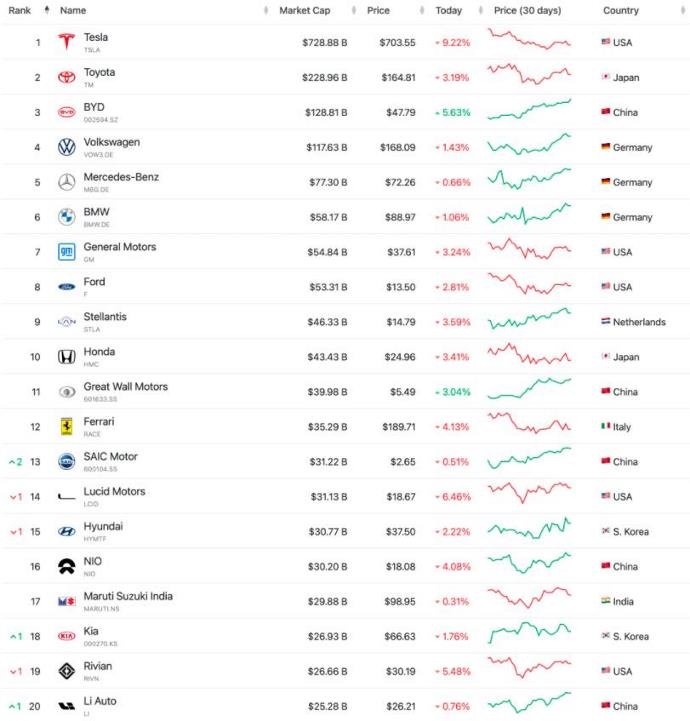Open the Maruti Suzuki India link
The image size is (690, 721).
coord(128,596)
